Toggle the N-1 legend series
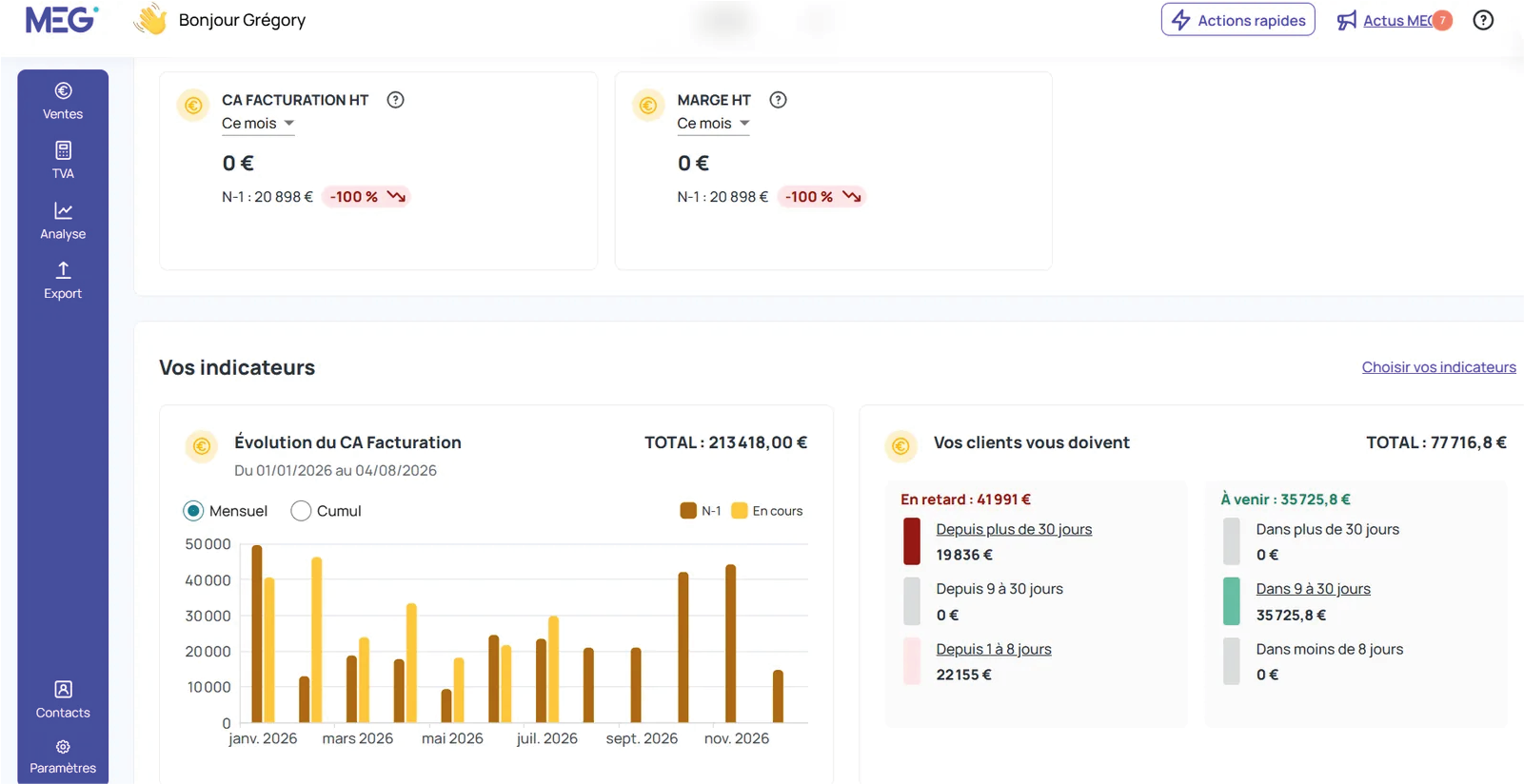 [701, 511]
